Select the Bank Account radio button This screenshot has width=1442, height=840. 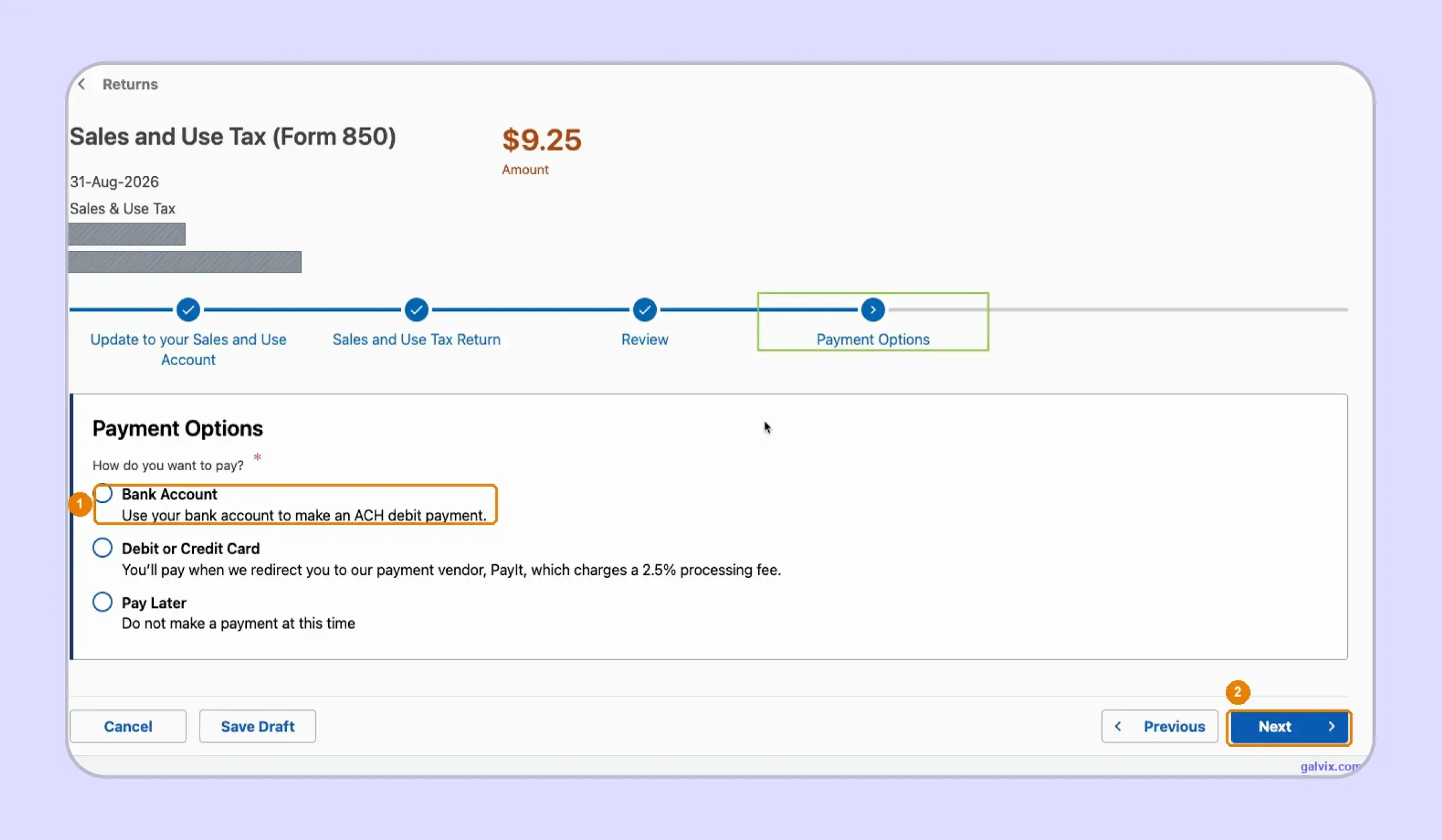click(102, 494)
